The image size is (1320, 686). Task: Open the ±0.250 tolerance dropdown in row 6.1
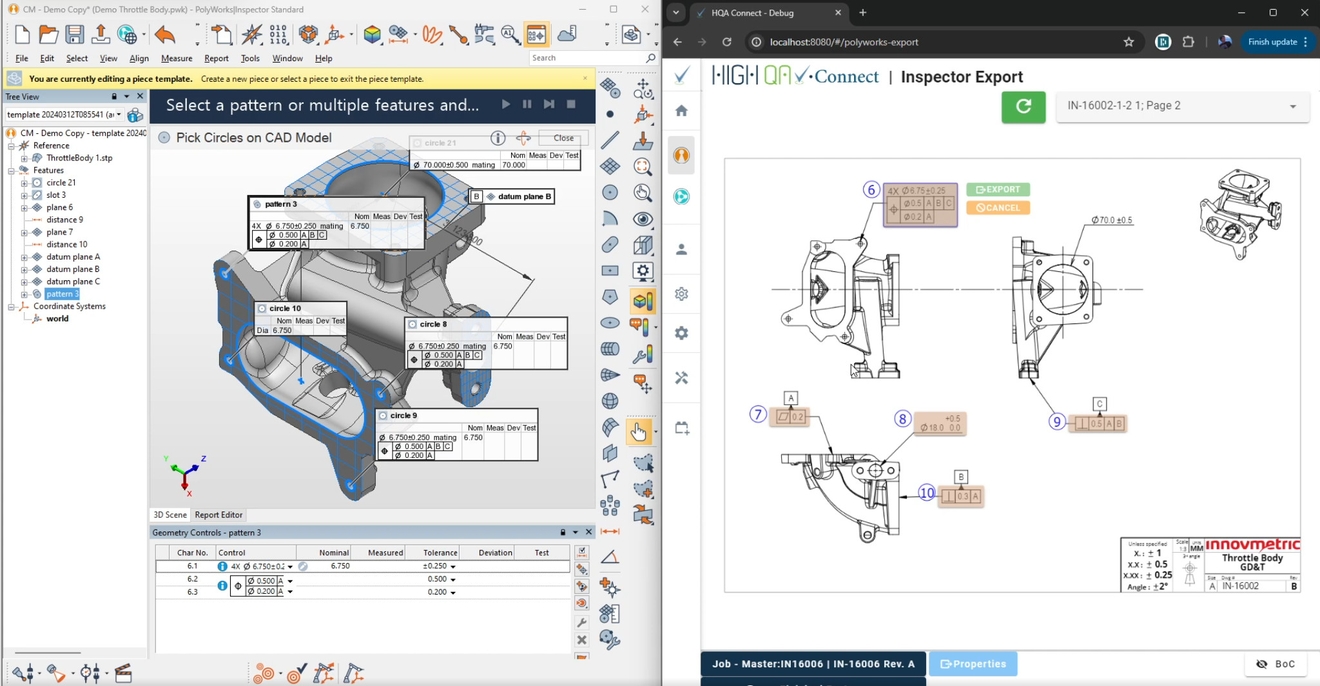[x=453, y=567]
